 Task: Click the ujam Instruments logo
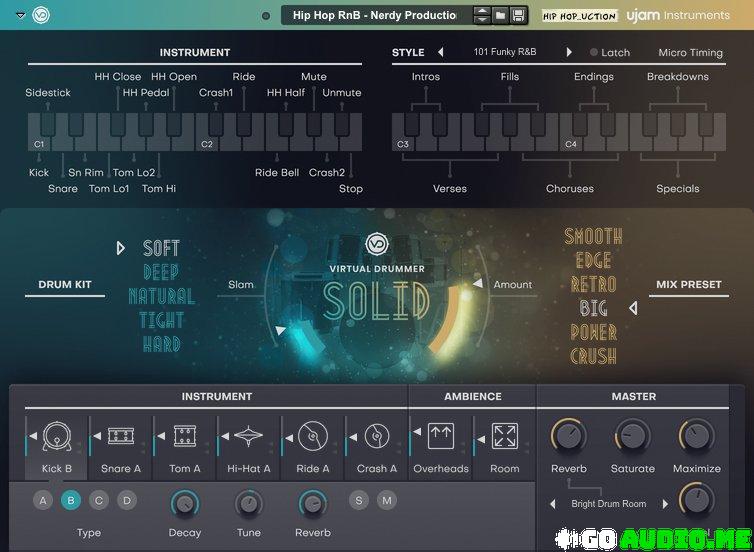point(678,15)
